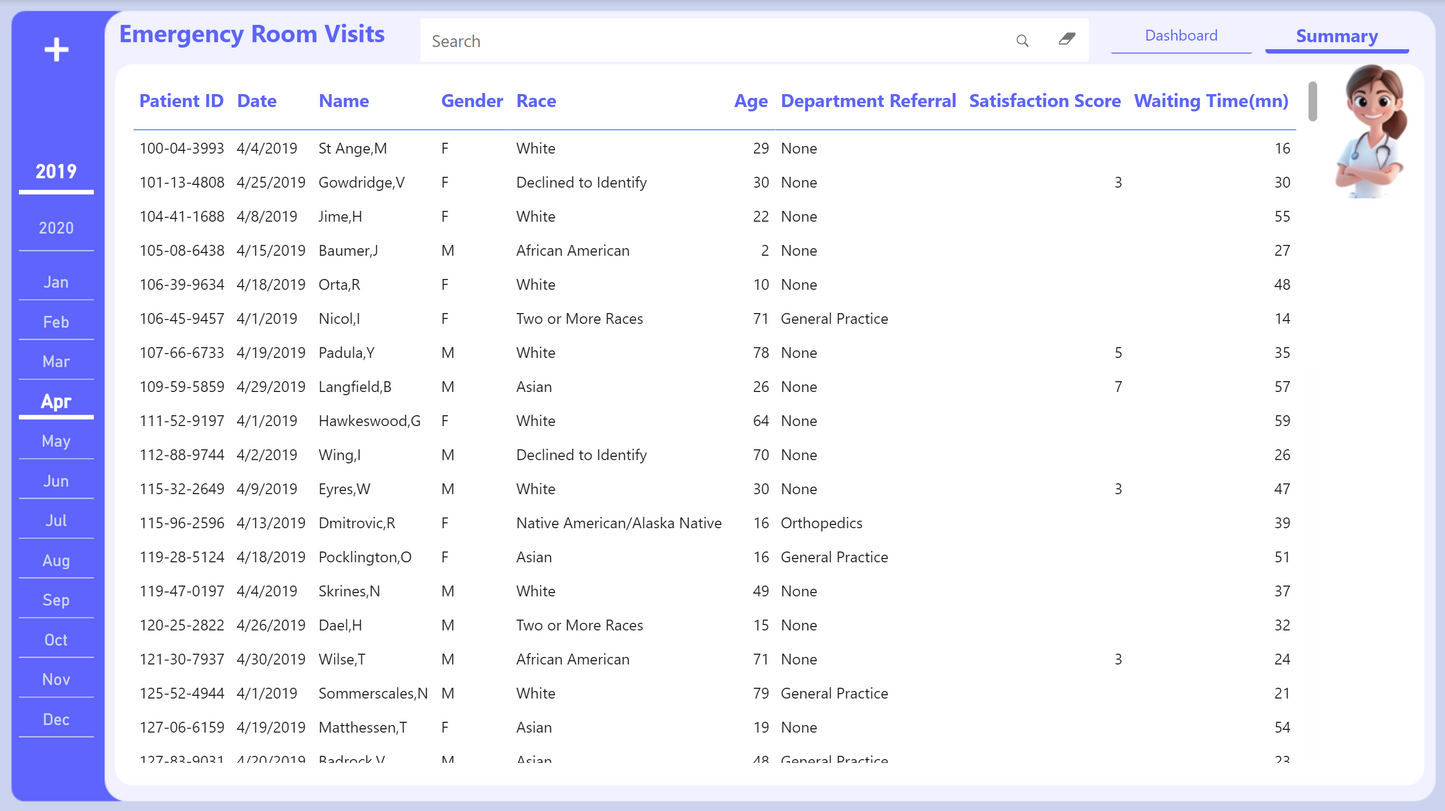Click Declined to Identify in Wing,I row
This screenshot has width=1445, height=811.
pos(581,455)
